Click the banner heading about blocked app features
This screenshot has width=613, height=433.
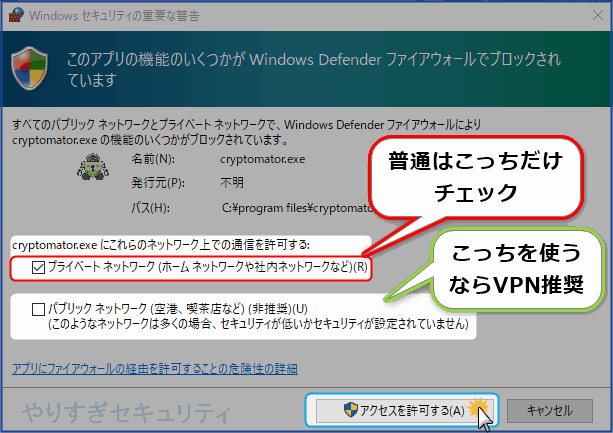[x=314, y=70]
